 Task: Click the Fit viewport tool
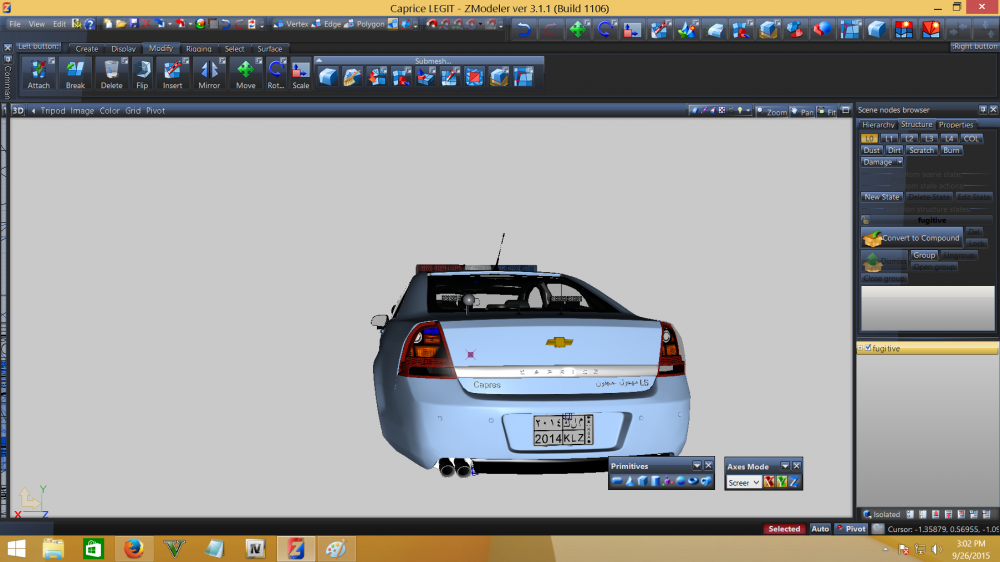tap(827, 111)
